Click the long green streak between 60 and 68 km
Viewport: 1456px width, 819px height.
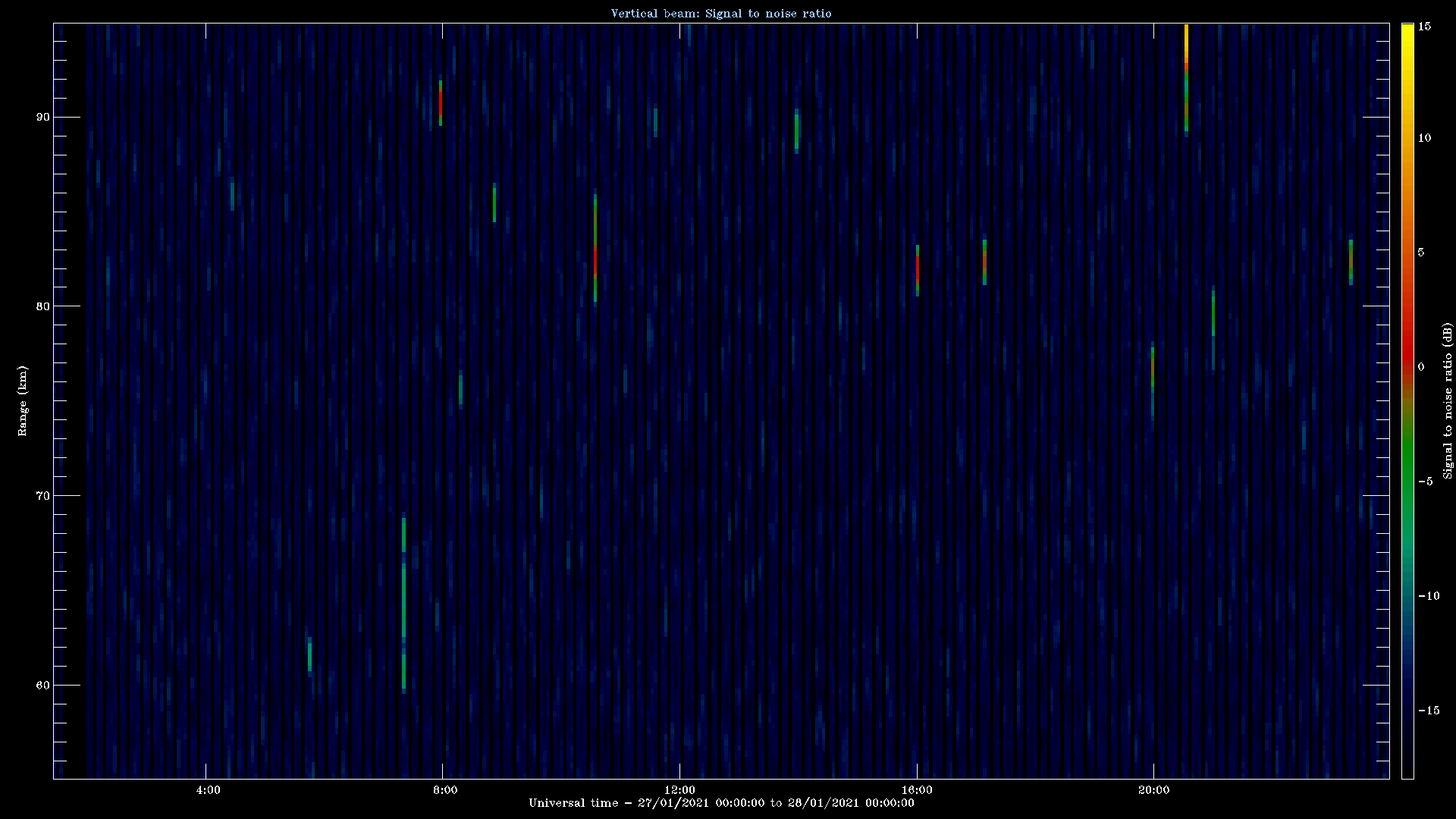[x=403, y=604]
